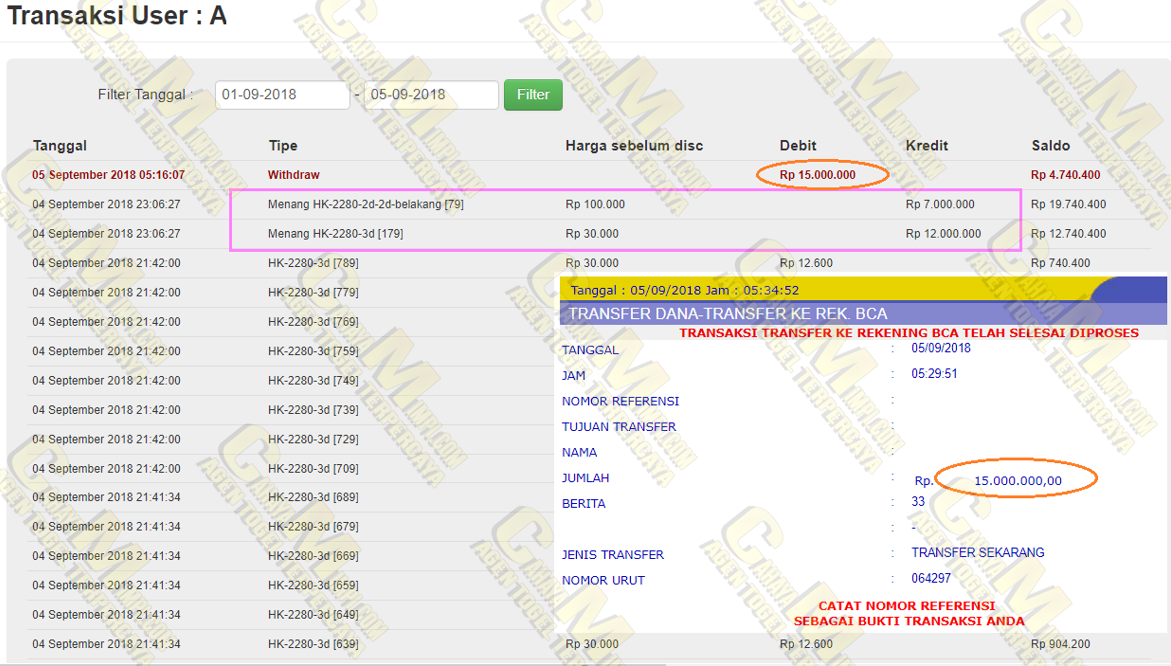The image size is (1171, 666).
Task: Click the green Filter button
Action: click(533, 95)
